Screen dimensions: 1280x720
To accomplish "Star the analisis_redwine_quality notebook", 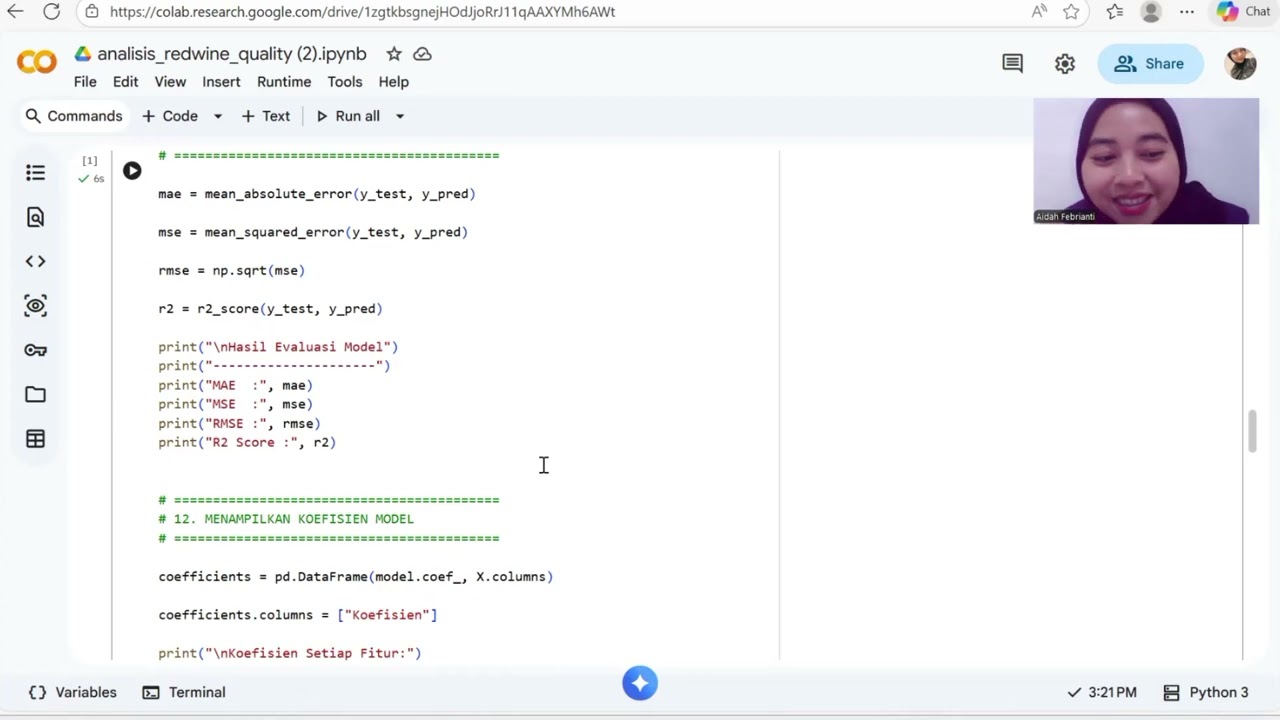I will (x=394, y=54).
